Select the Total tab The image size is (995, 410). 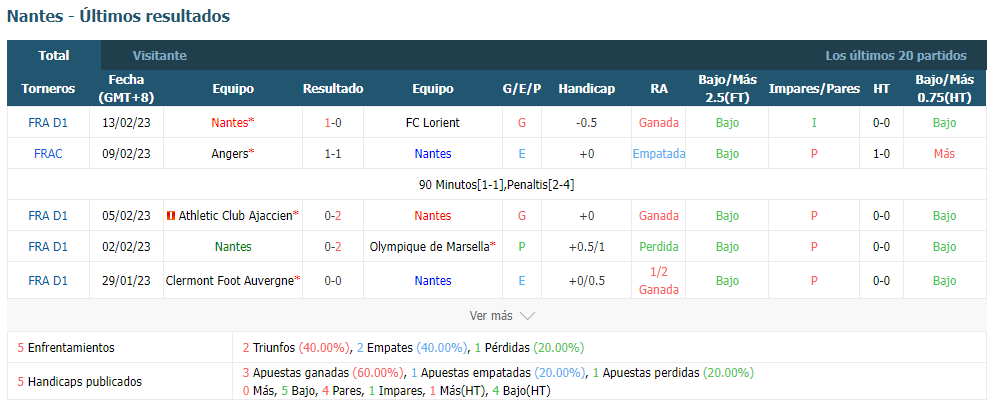[x=54, y=55]
